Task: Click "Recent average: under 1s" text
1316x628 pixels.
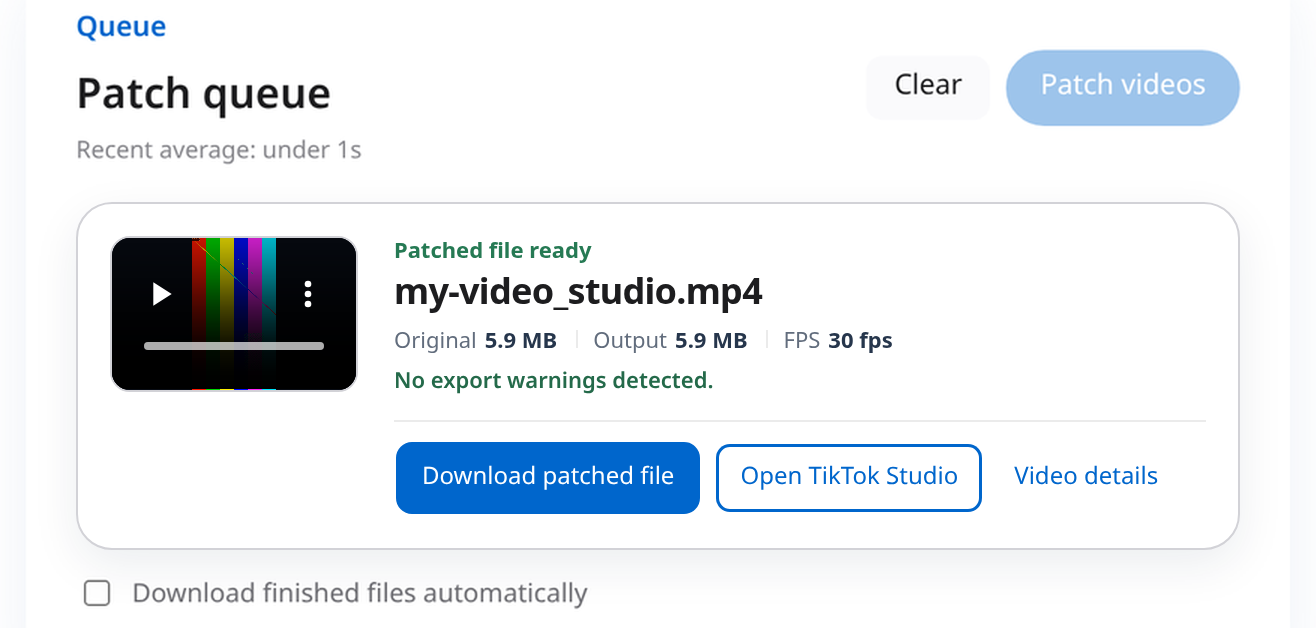Action: point(219,151)
